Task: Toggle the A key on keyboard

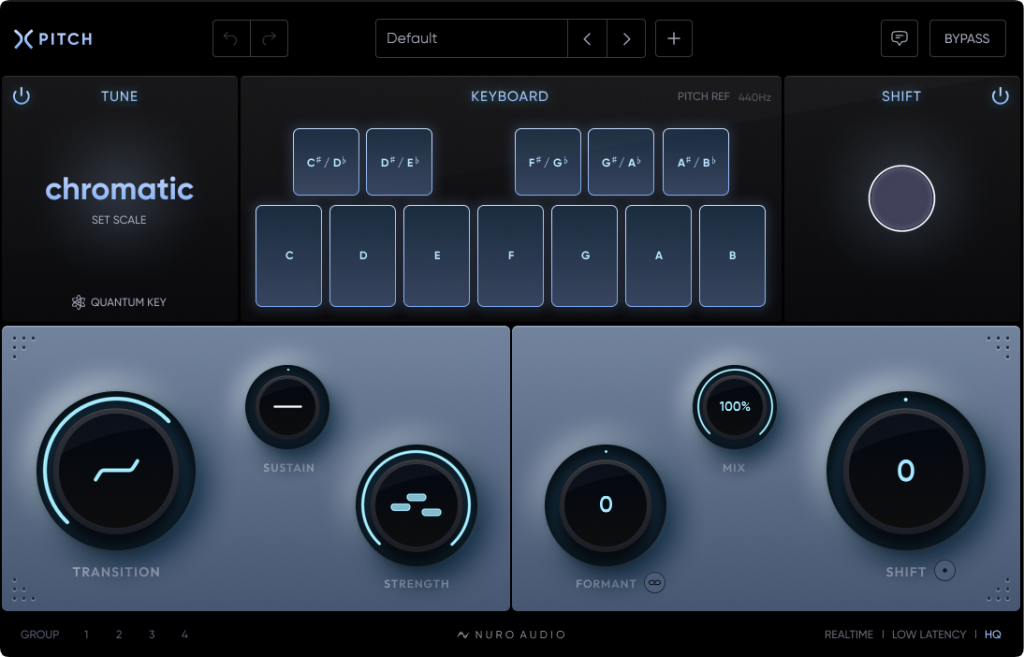Action: pyautogui.click(x=658, y=255)
